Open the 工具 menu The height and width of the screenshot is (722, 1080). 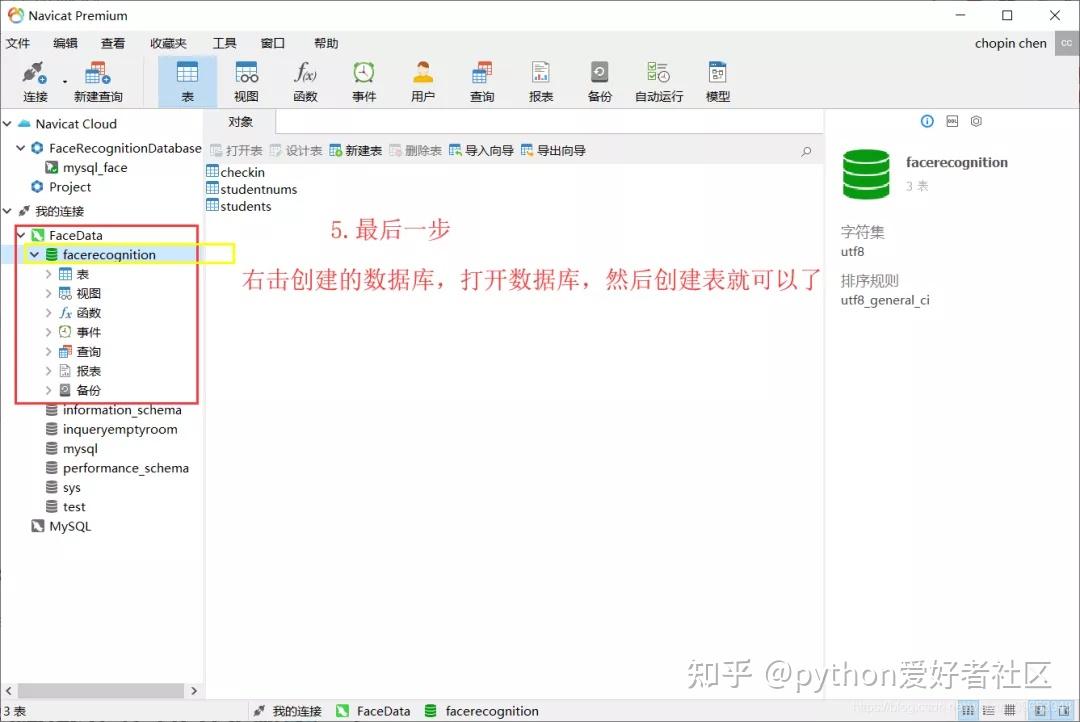coord(222,43)
